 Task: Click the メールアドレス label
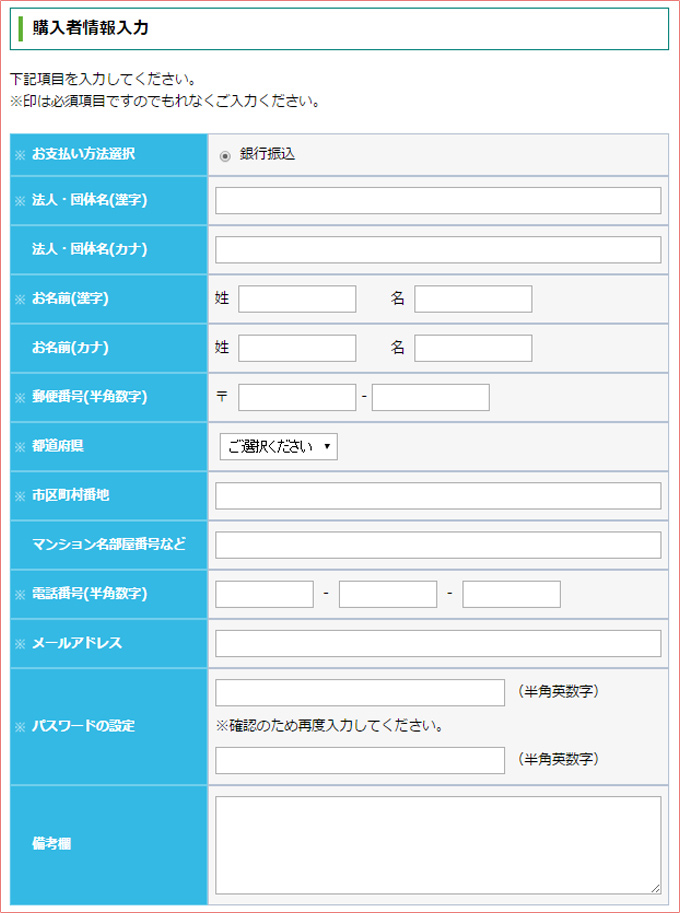77,643
